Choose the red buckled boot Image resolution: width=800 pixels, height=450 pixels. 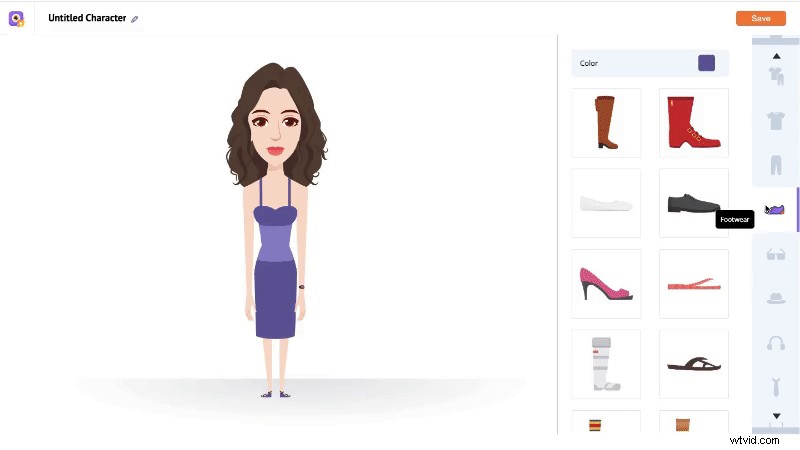click(x=693, y=122)
